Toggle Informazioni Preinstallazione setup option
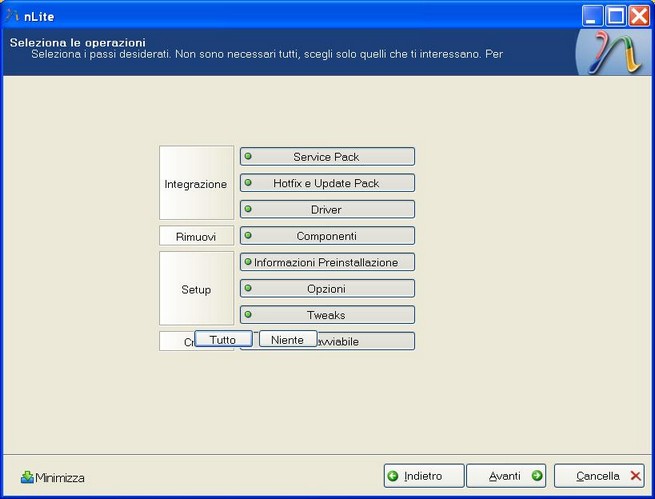 click(x=327, y=262)
